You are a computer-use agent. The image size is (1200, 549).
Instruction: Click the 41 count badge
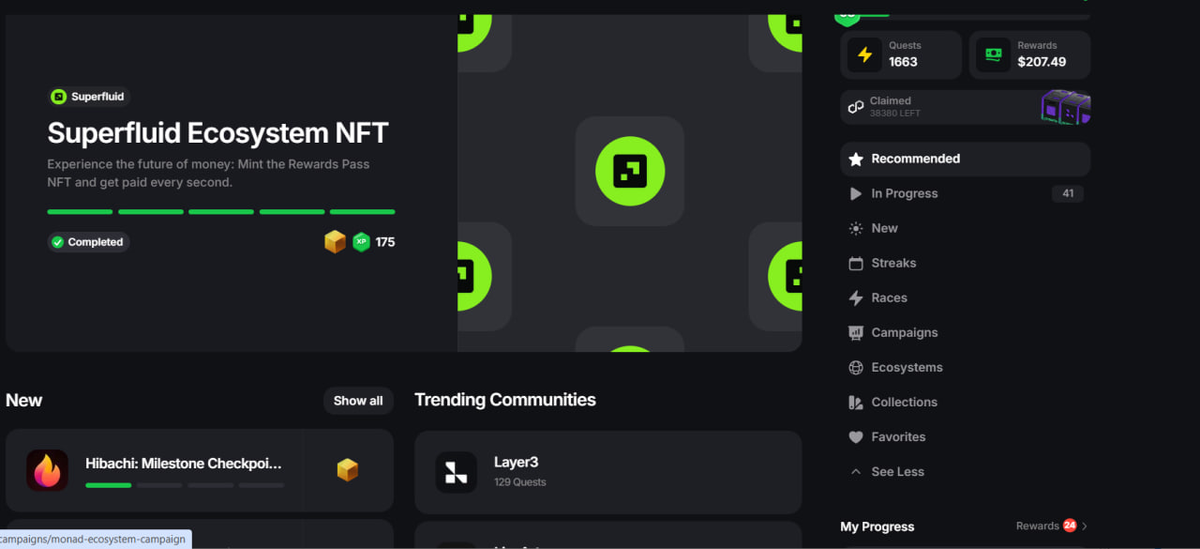coord(1068,194)
